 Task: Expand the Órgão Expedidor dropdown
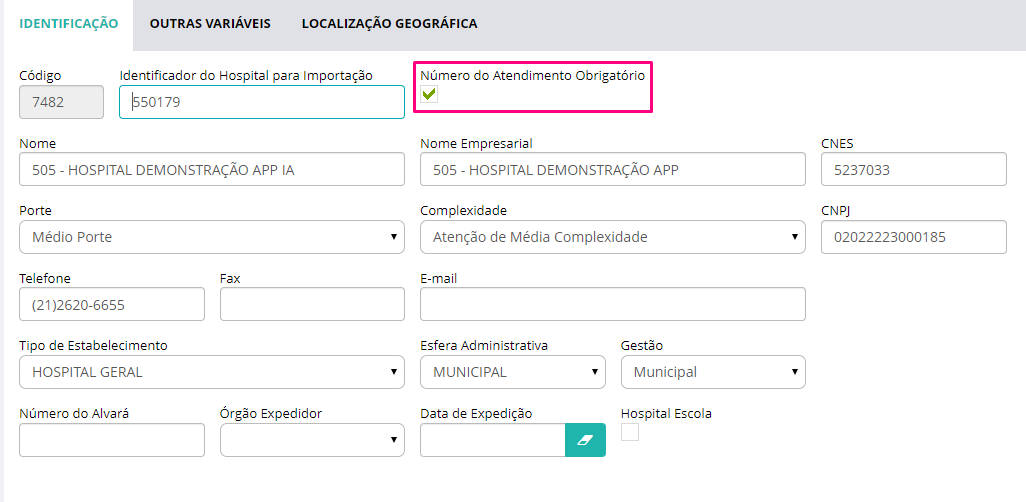(312, 440)
